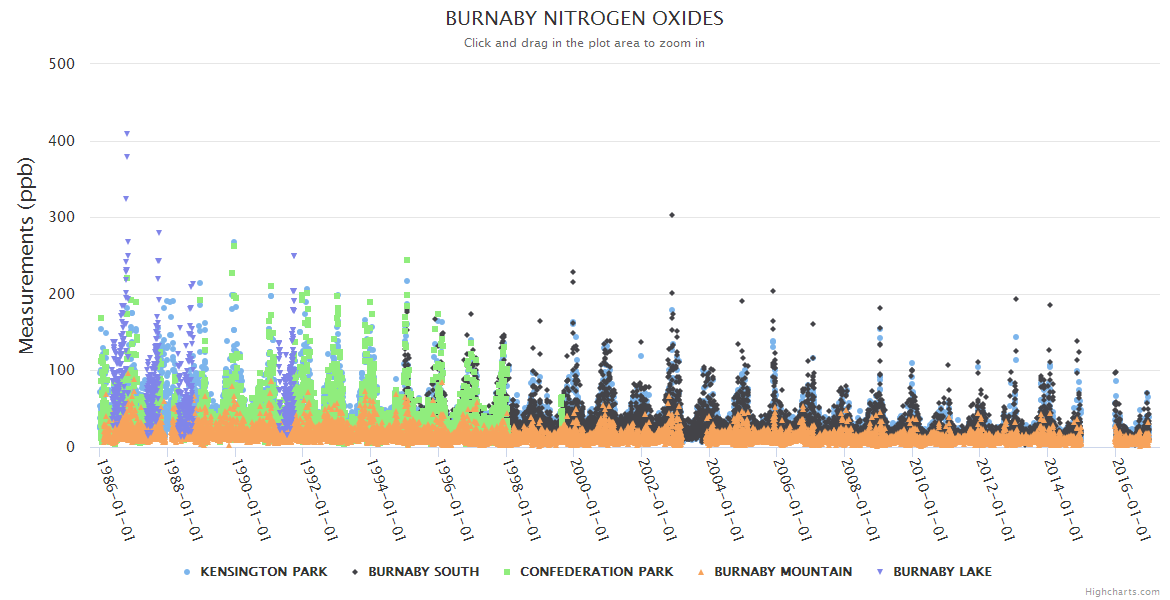Click the zoom instruction subtitle text
Image resolution: width=1170 pixels, height=600 pixels.
click(584, 43)
